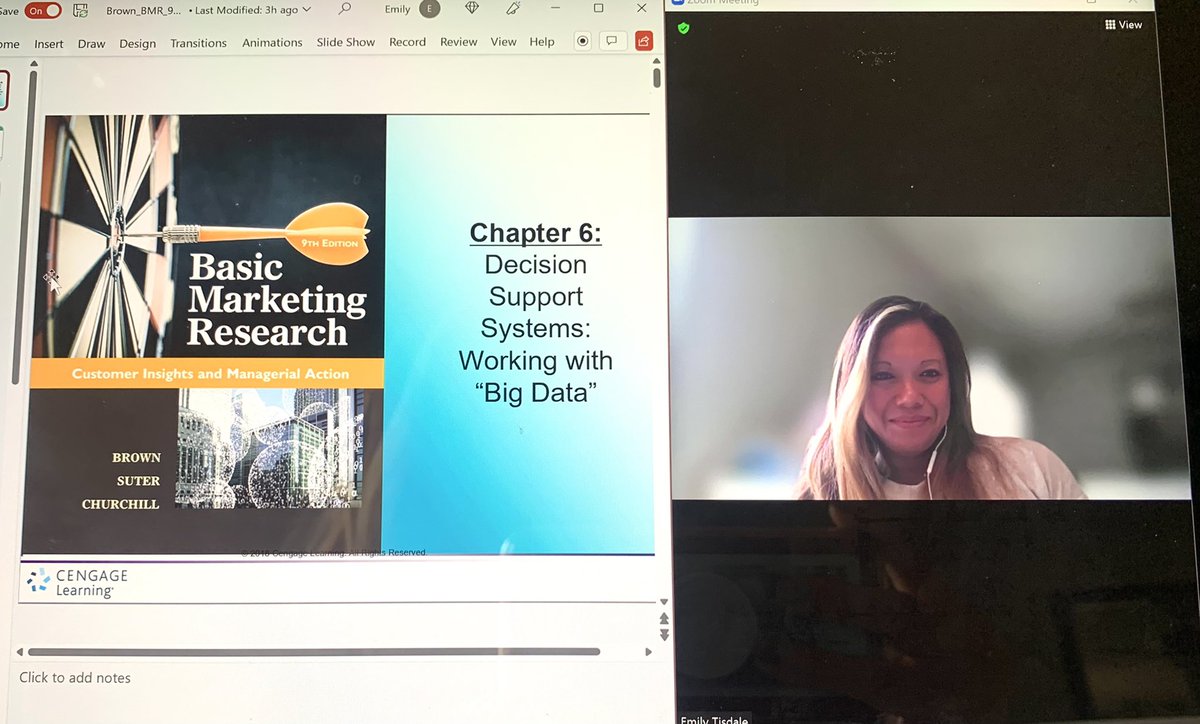The width and height of the screenshot is (1200, 724).
Task: Click the green encryption shield in Zoom
Action: pyautogui.click(x=684, y=28)
